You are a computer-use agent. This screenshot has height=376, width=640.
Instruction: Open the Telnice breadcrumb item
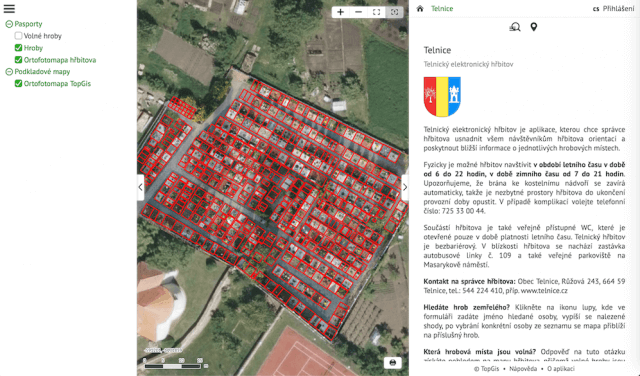(x=442, y=9)
